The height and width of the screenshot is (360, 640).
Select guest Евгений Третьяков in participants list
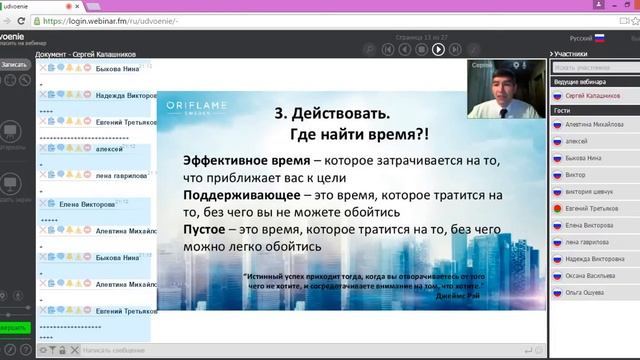point(595,209)
